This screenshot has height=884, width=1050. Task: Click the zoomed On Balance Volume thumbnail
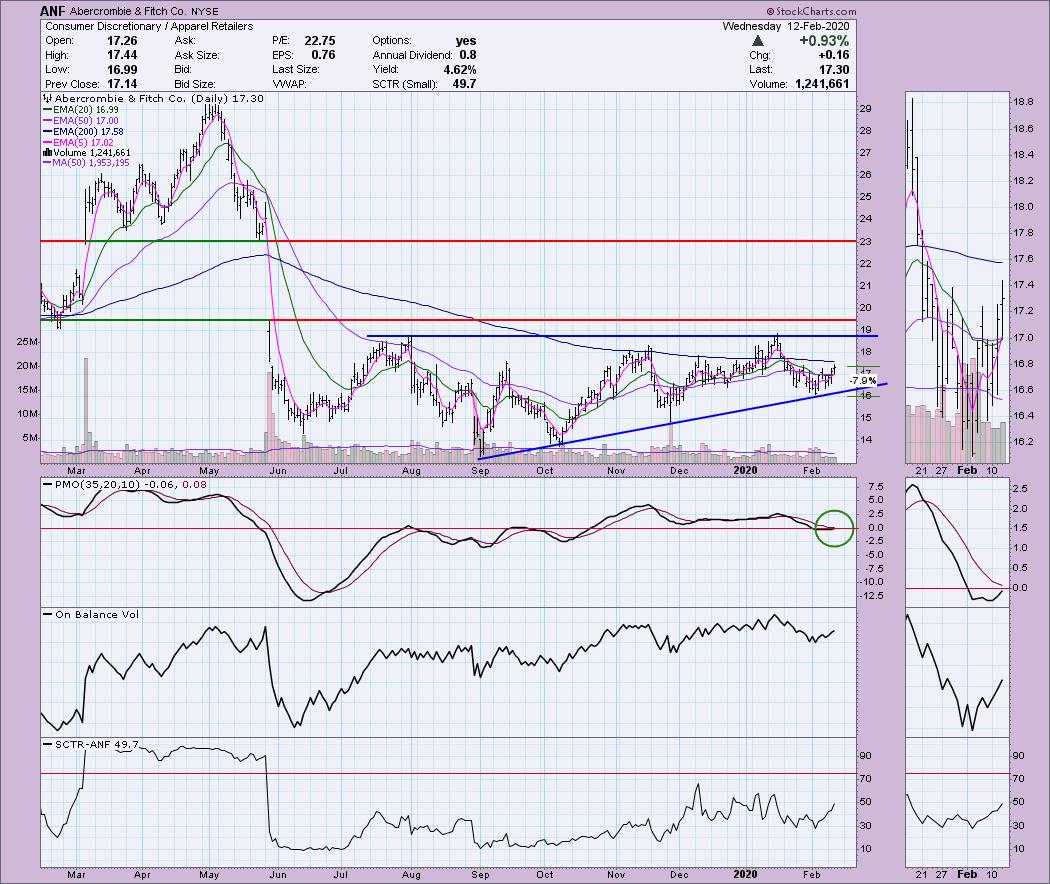pyautogui.click(x=956, y=672)
